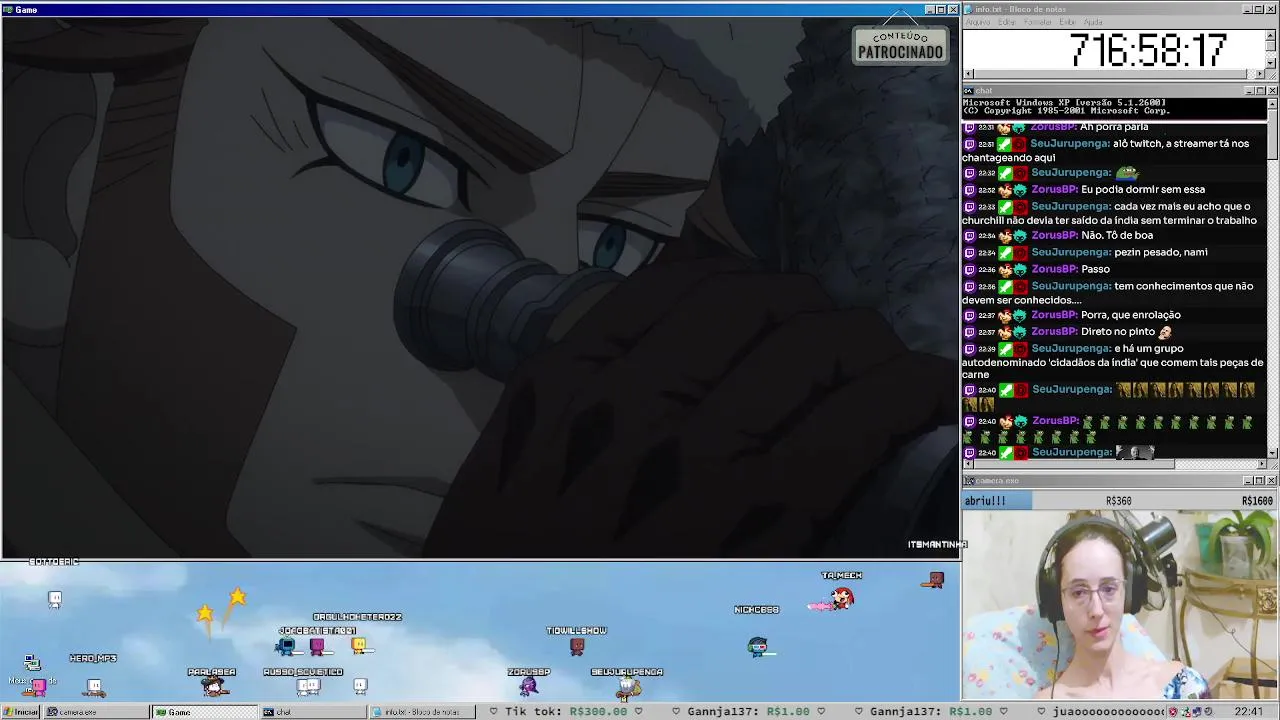Open the Editar menu in Bloco de notas
Screen dimensions: 1280x720
[1007, 22]
